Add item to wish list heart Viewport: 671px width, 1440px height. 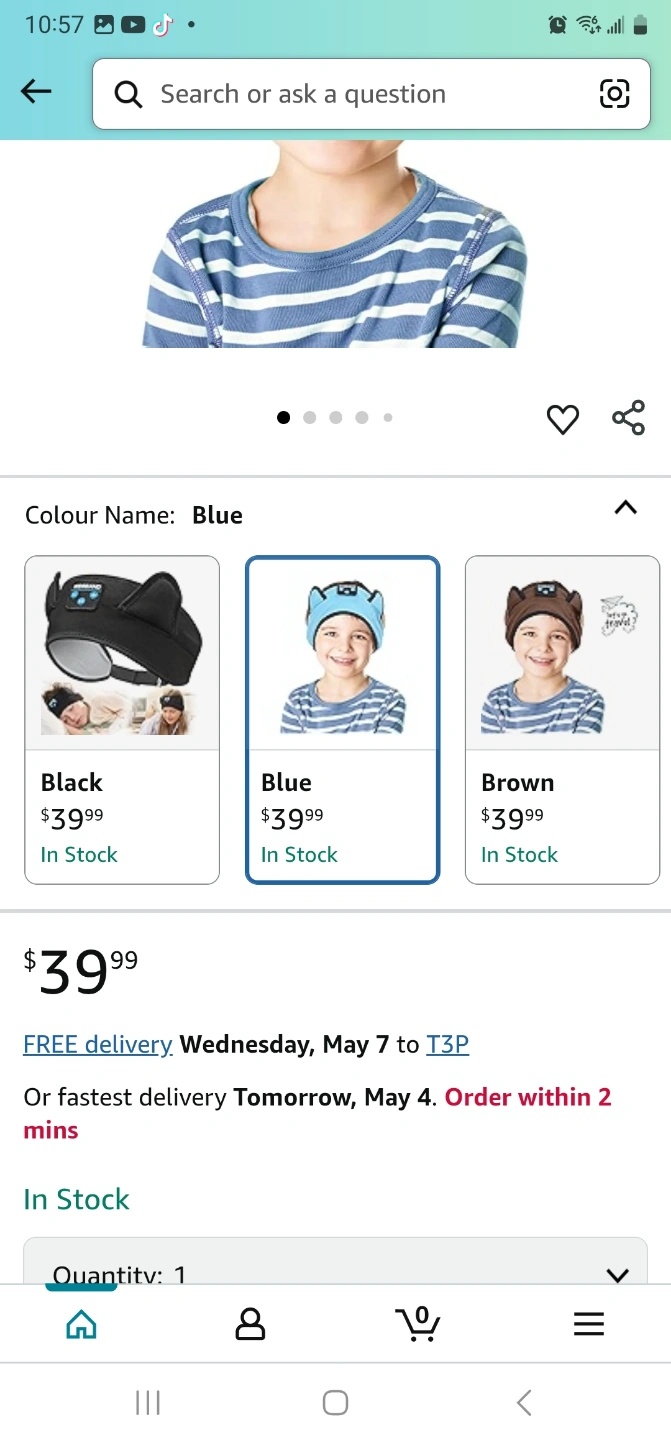pyautogui.click(x=563, y=419)
